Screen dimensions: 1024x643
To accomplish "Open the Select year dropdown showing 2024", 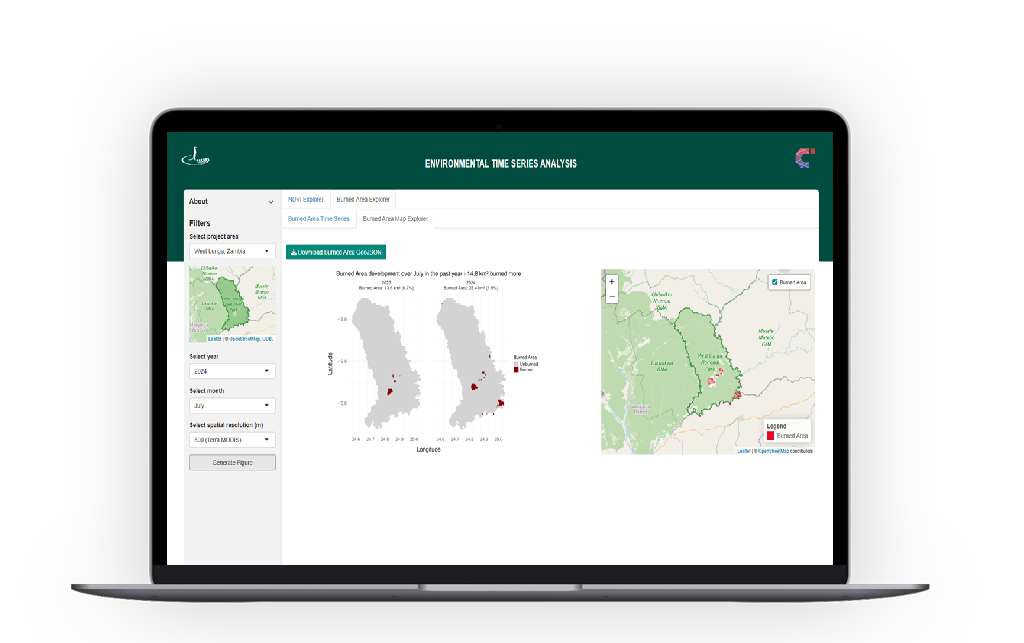I will [x=232, y=371].
